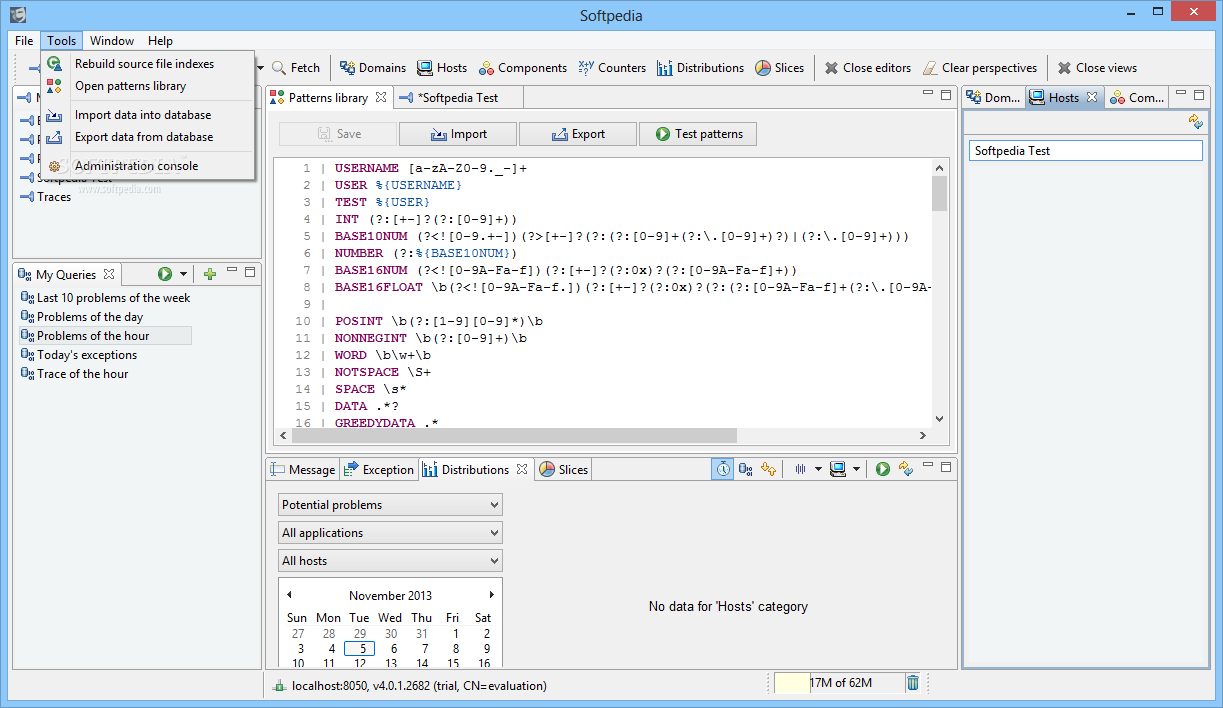Toggle the clock icon in Distributions toolbar
The image size is (1223, 708).
[722, 469]
